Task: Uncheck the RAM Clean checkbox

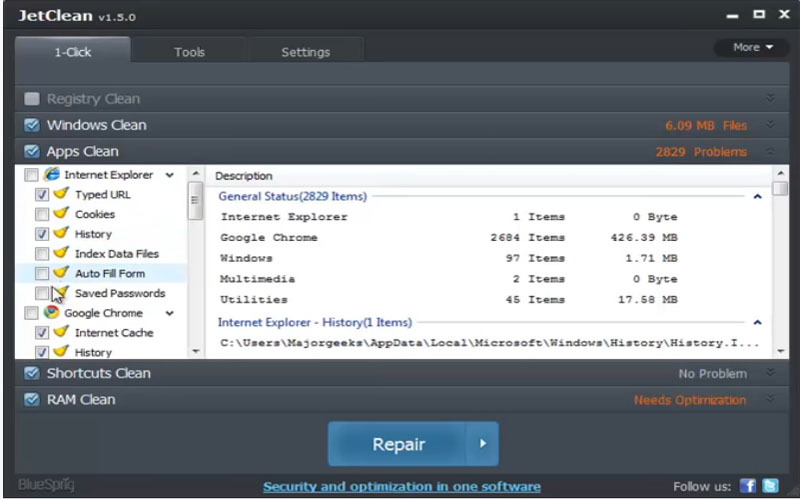Action: pyautogui.click(x=32, y=399)
